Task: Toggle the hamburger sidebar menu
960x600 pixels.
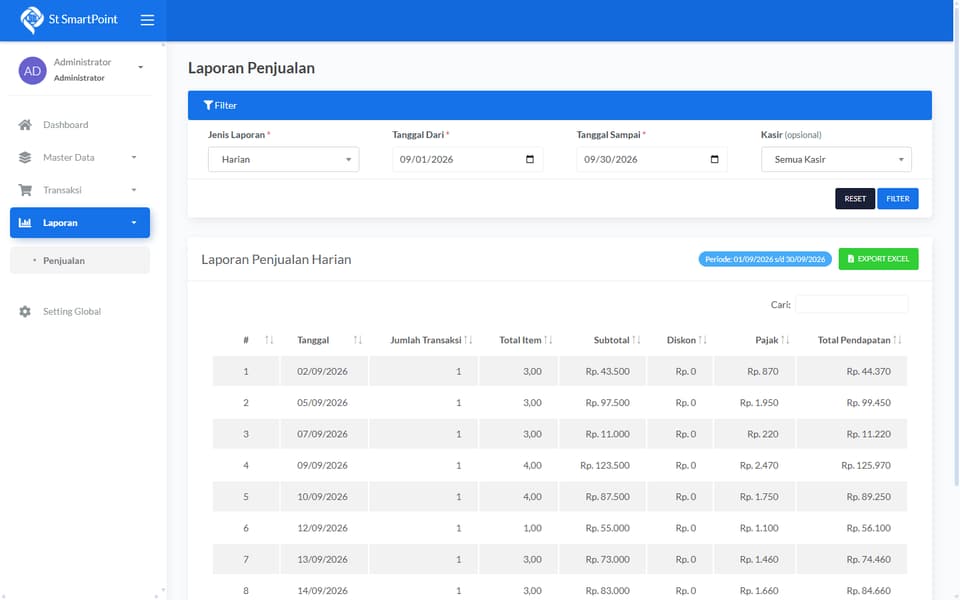Action: coord(147,20)
